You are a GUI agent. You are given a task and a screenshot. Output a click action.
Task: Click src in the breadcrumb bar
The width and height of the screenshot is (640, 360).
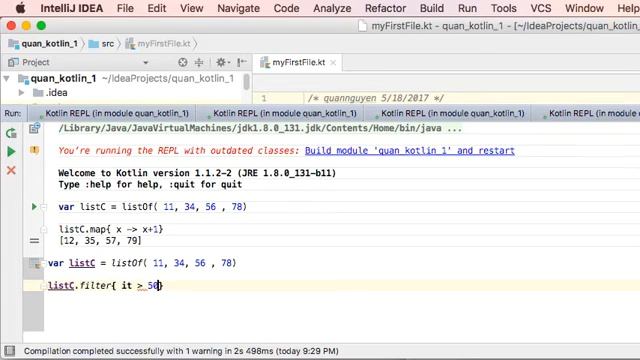pyautogui.click(x=102, y=44)
